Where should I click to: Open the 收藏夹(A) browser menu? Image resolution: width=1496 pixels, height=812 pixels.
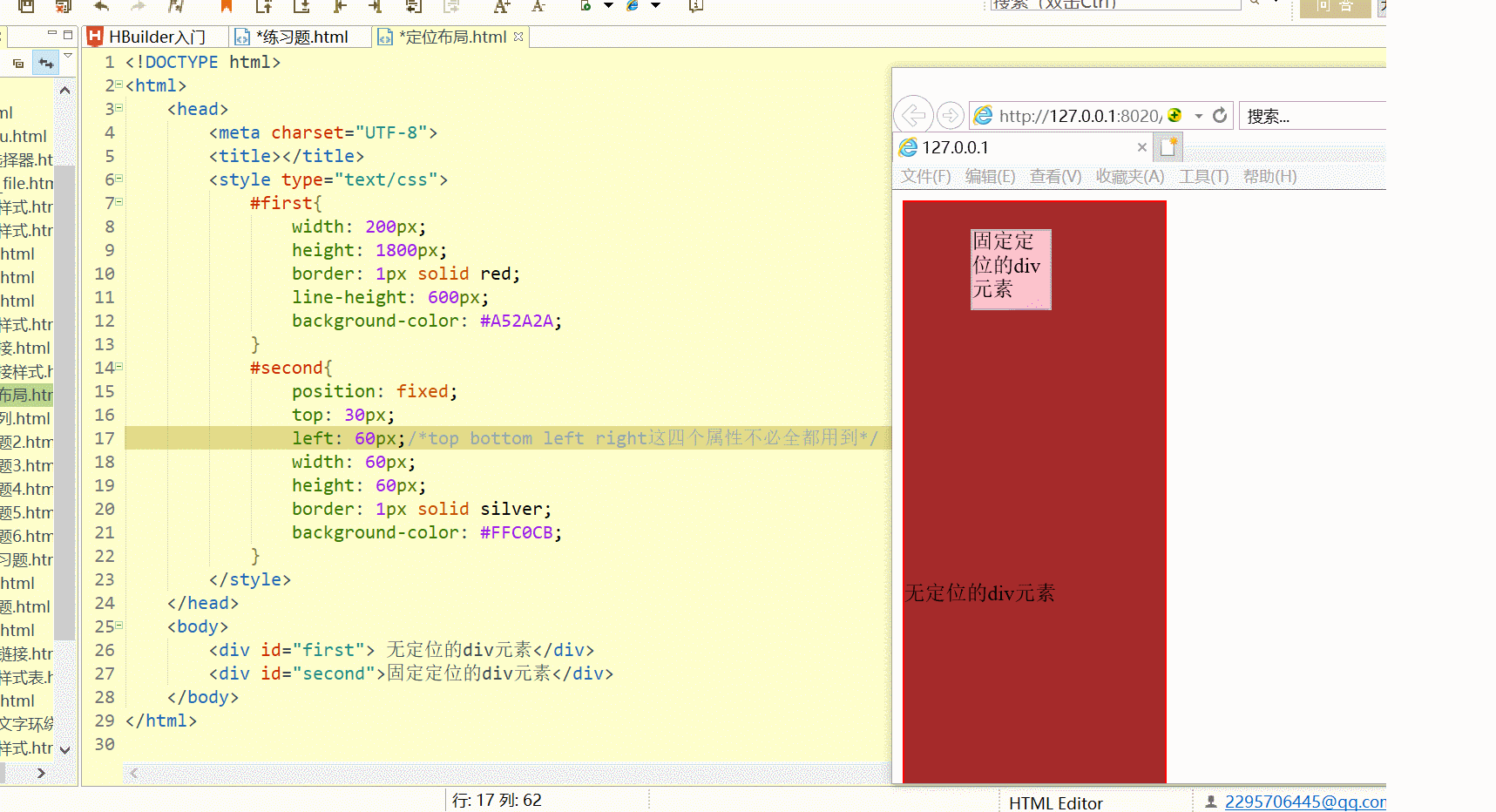click(x=1130, y=176)
